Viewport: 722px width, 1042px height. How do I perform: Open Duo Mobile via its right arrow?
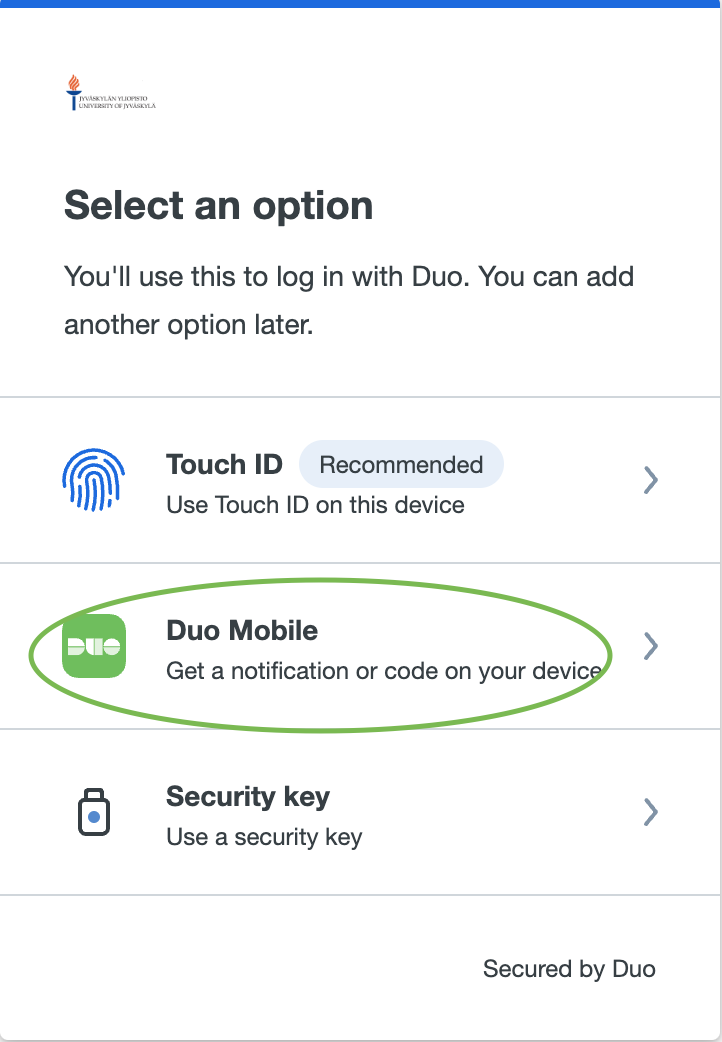point(651,646)
